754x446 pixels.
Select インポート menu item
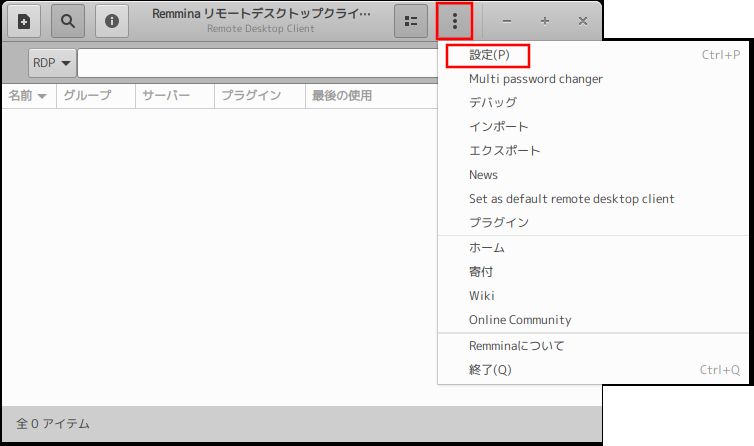click(498, 127)
